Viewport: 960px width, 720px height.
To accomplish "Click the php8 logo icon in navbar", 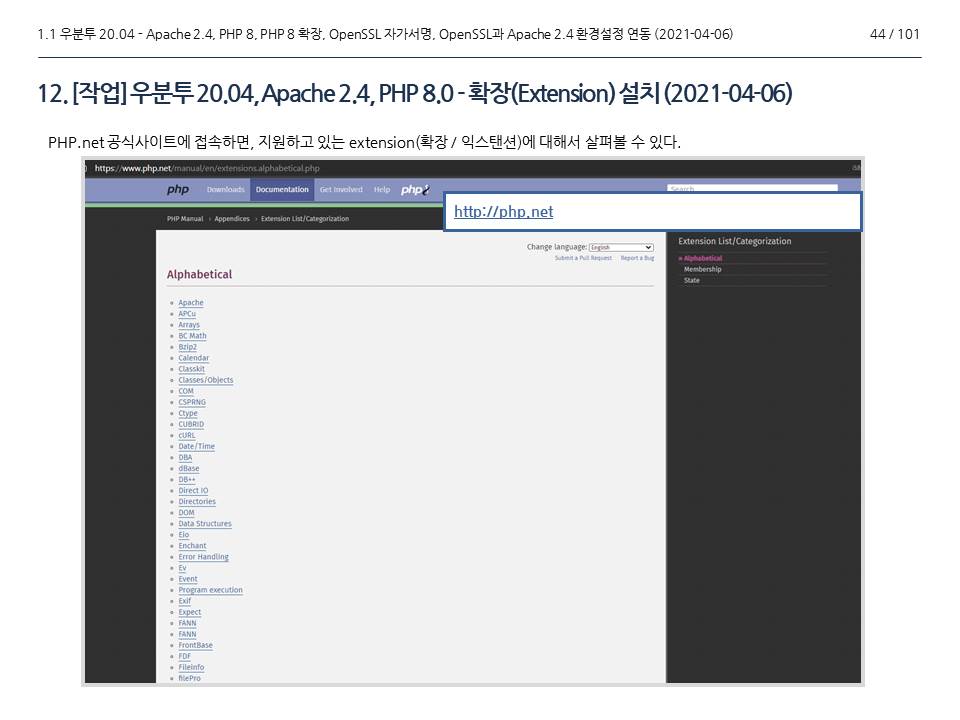I will [416, 190].
